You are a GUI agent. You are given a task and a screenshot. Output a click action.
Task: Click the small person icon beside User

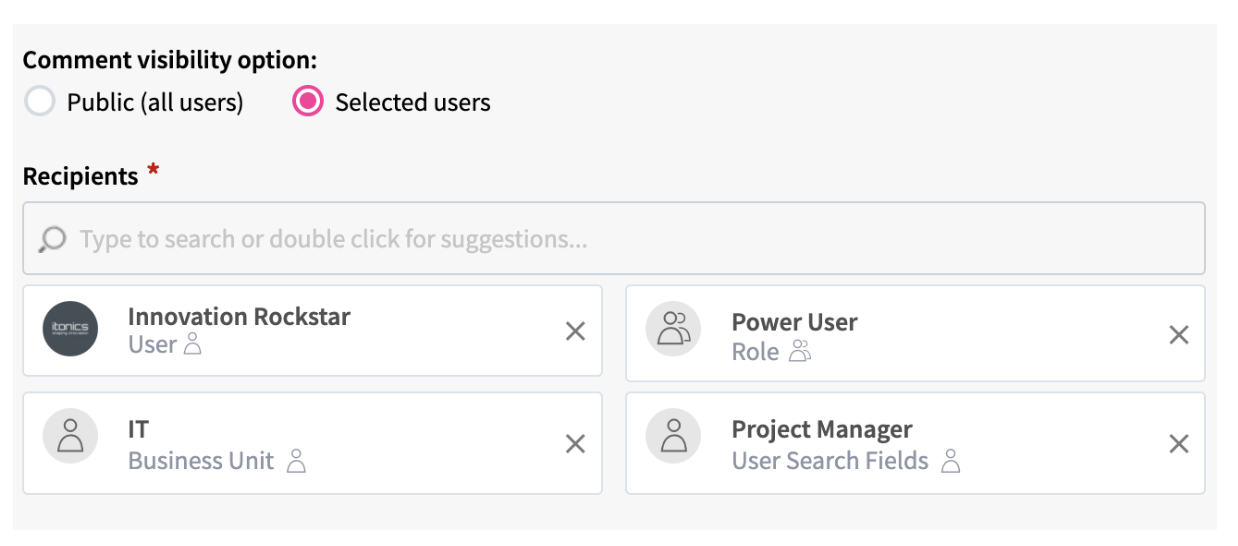[193, 345]
